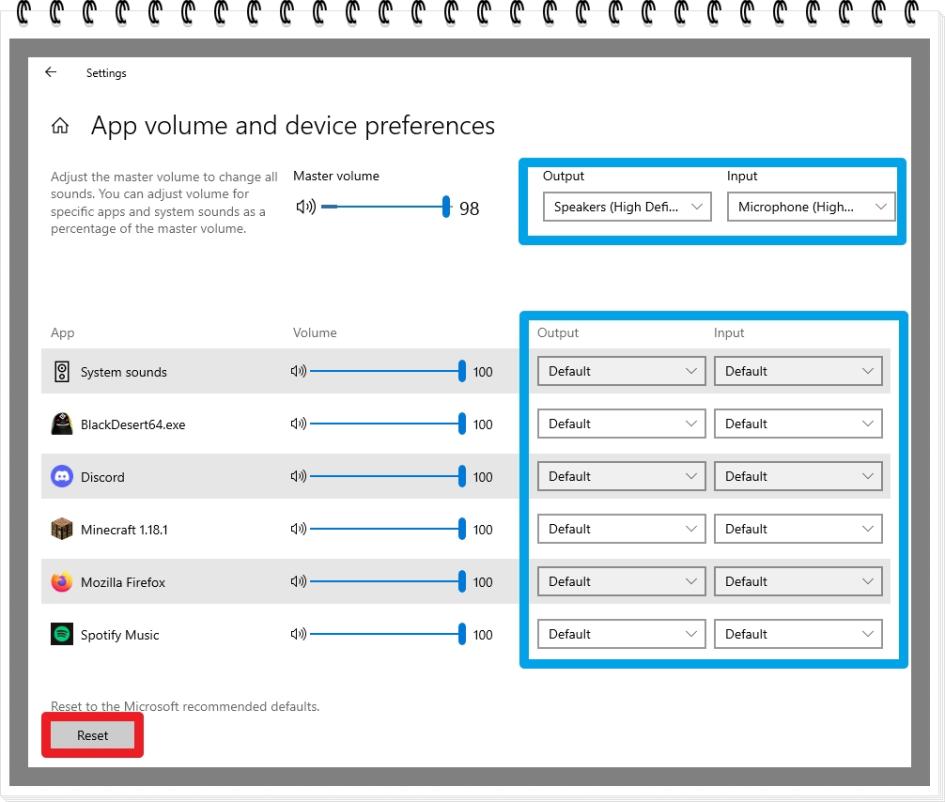Click the Spotify Music app icon
This screenshot has height=802, width=945.
point(62,635)
